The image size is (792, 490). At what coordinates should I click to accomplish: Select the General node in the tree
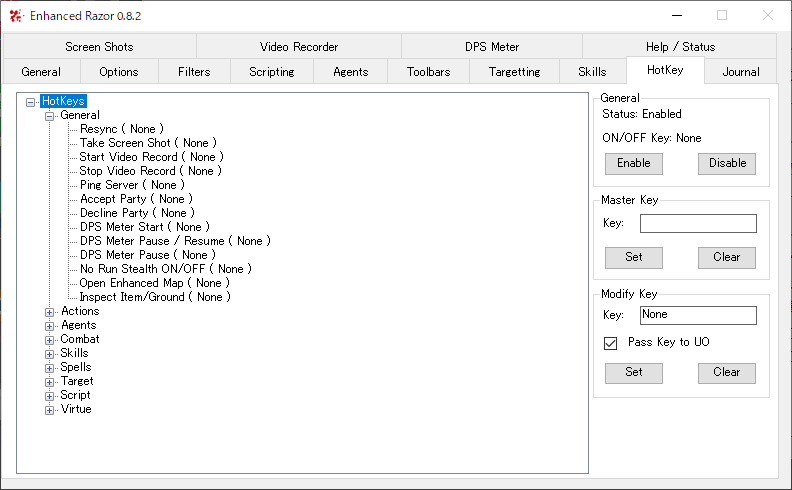coord(80,115)
